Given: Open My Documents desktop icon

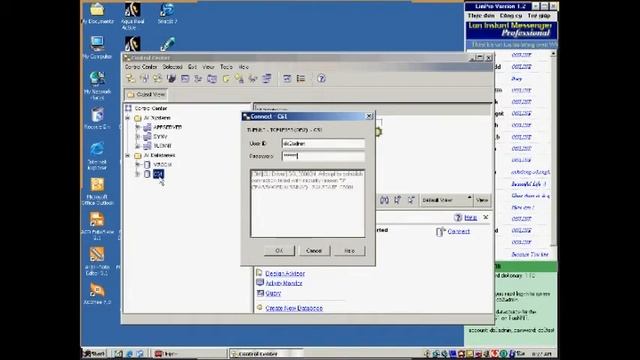Looking at the screenshot, I should pyautogui.click(x=98, y=13).
